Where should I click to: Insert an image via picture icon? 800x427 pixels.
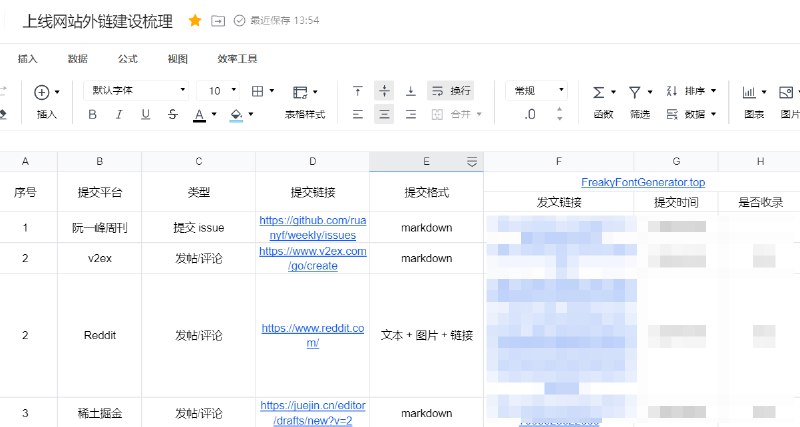(x=786, y=92)
